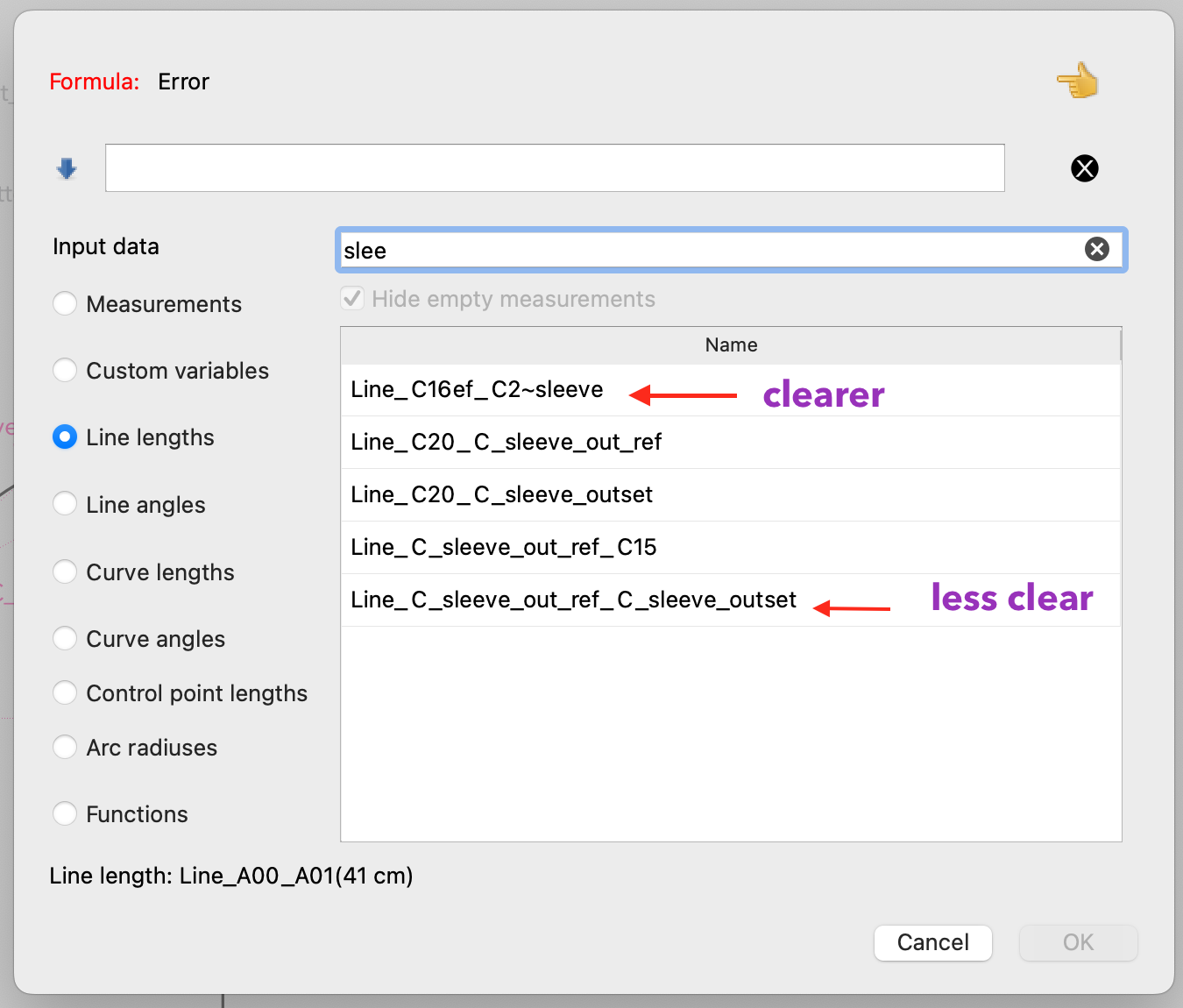
Task: Select the Measurements radio button
Action: click(x=65, y=304)
